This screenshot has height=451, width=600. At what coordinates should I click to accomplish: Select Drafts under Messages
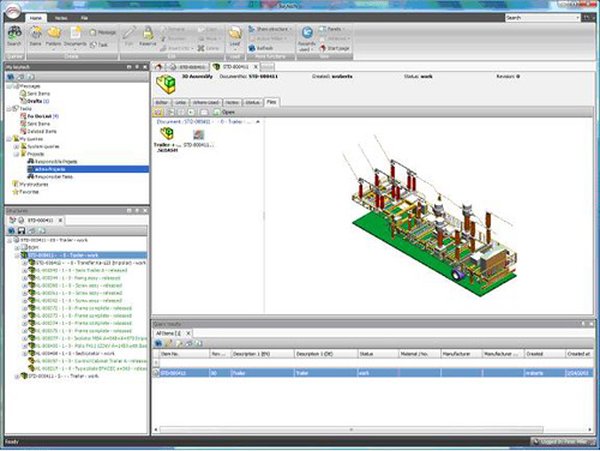[35, 101]
